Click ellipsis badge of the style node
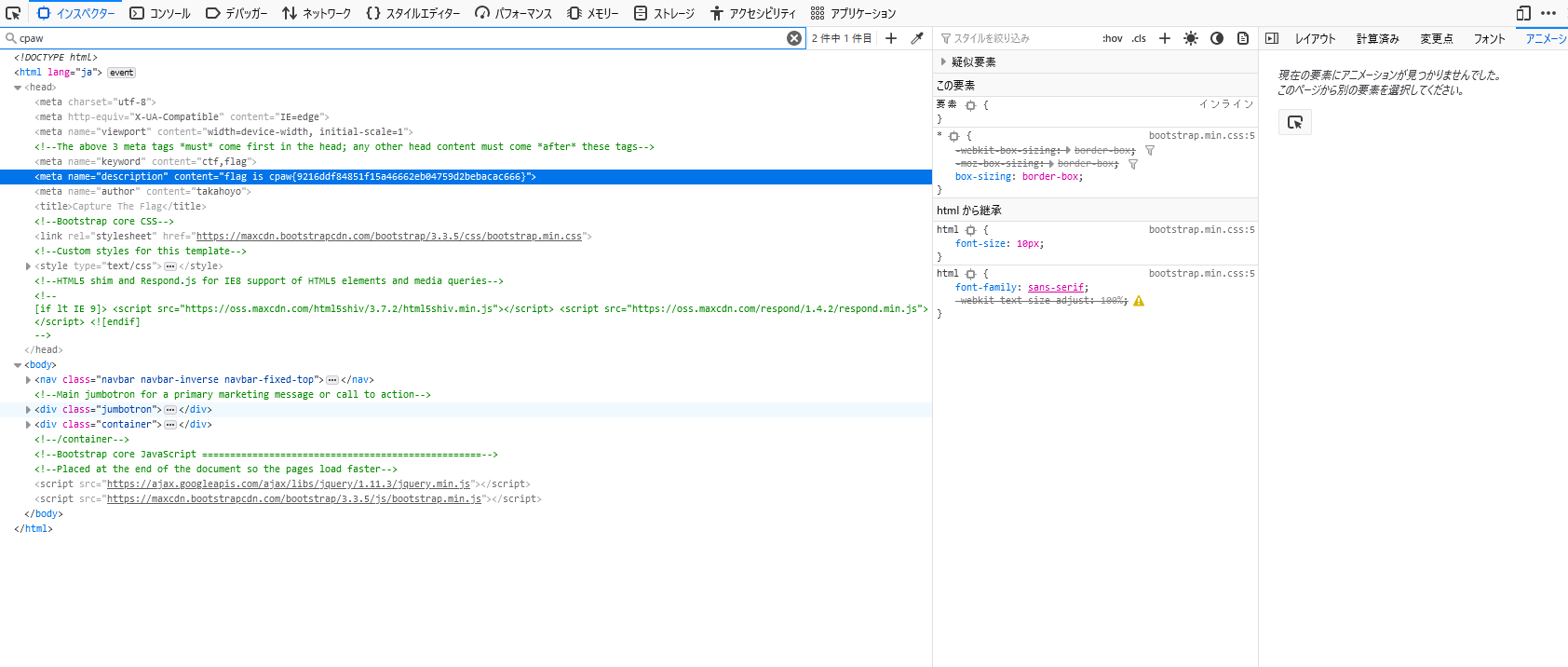Screen dimensions: 1568x667 [170, 266]
